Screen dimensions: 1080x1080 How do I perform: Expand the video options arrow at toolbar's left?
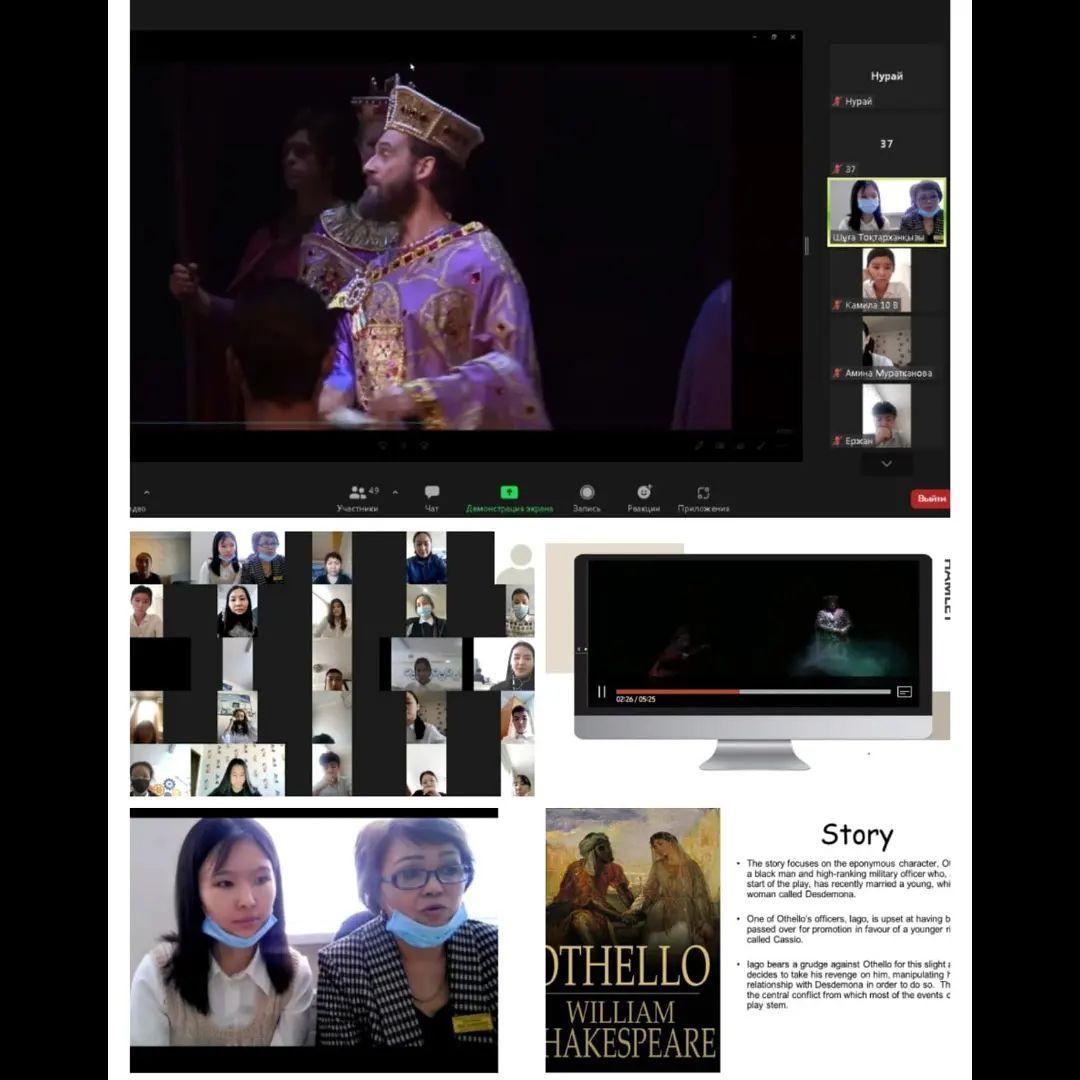pyautogui.click(x=147, y=492)
